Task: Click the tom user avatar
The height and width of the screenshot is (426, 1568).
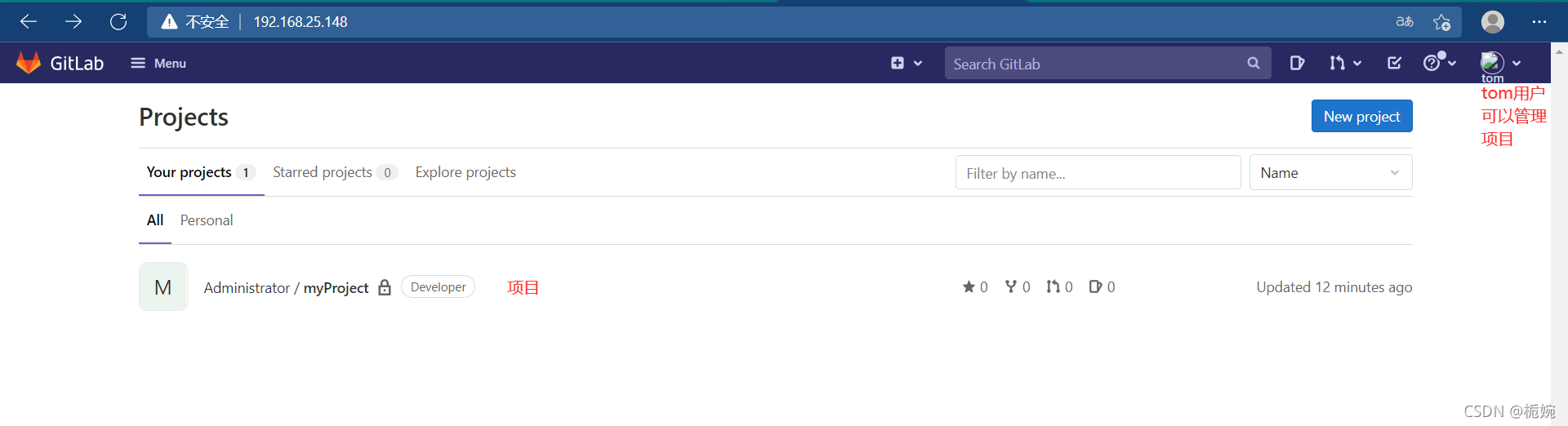Action: pyautogui.click(x=1492, y=63)
